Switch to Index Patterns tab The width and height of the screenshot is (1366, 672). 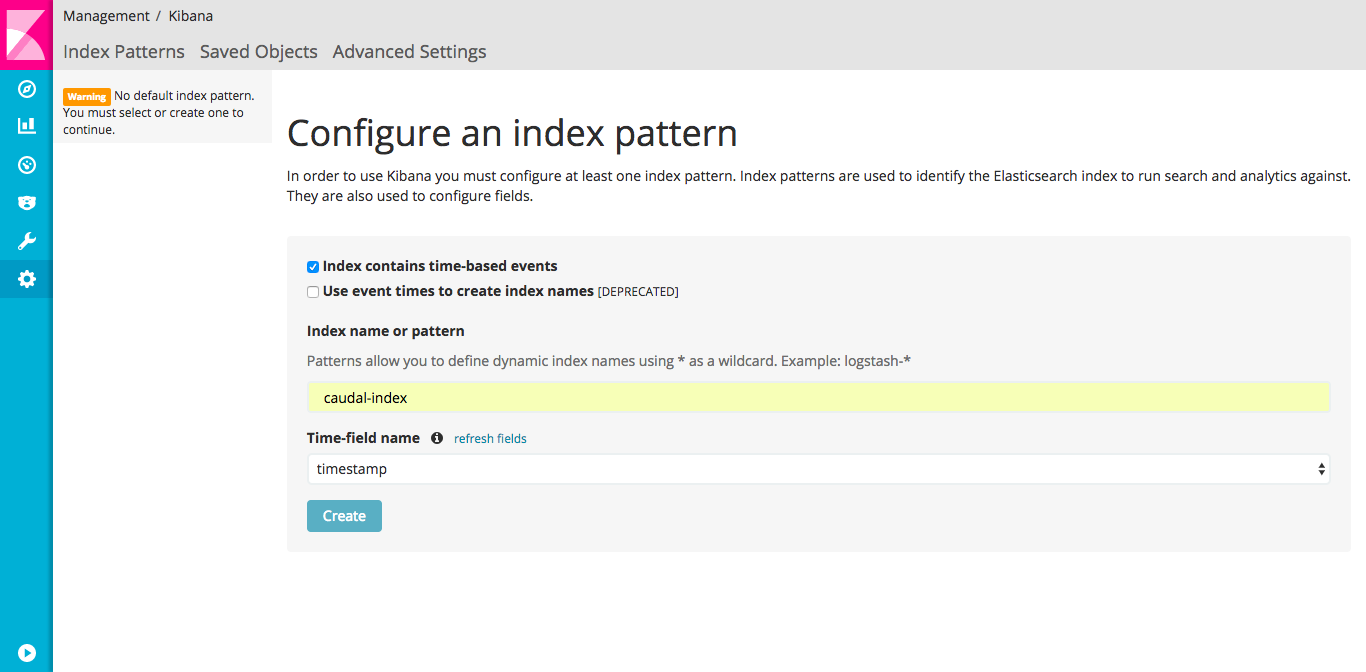124,52
